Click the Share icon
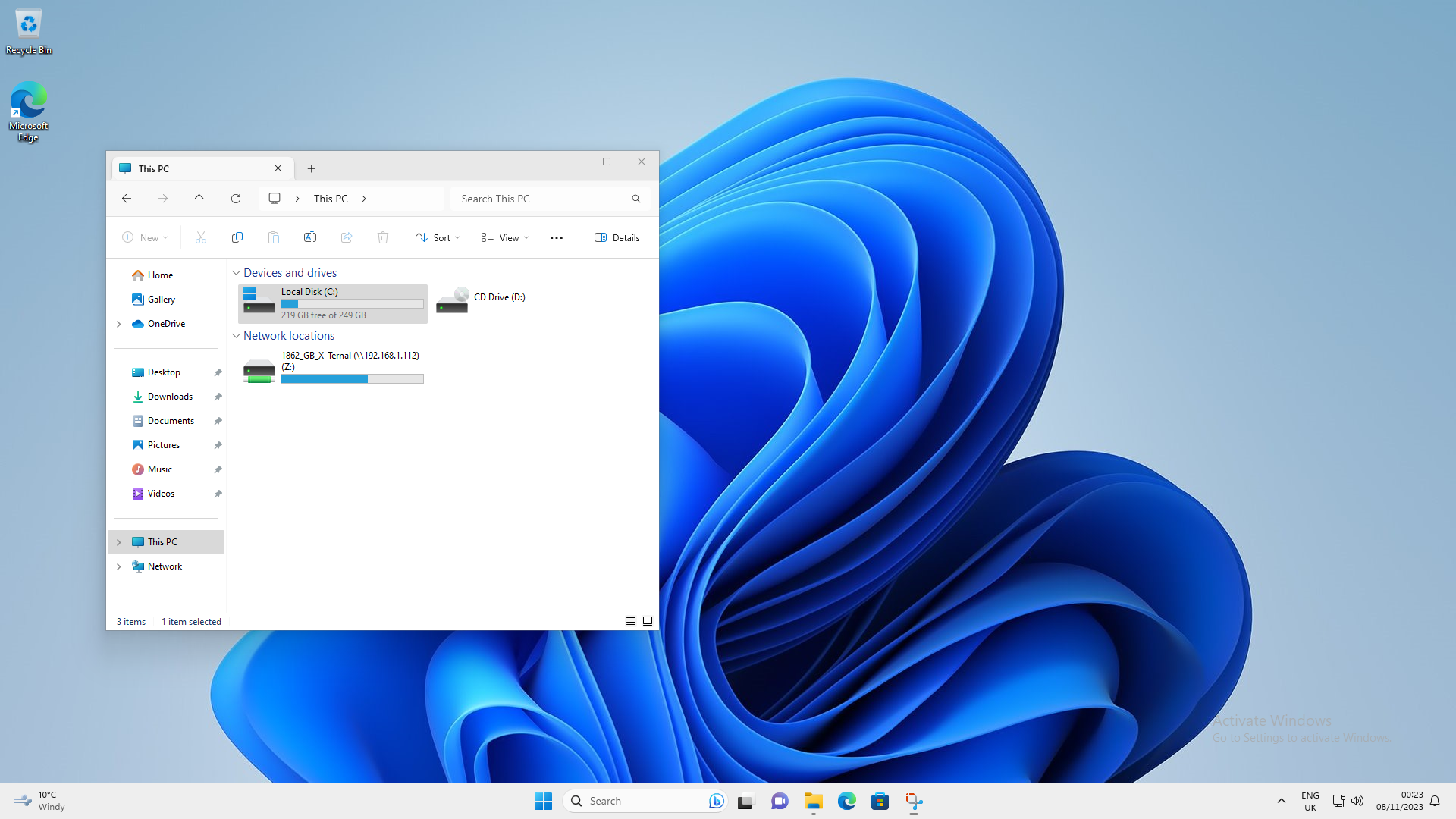Screen dimensions: 1456x819 point(347,237)
